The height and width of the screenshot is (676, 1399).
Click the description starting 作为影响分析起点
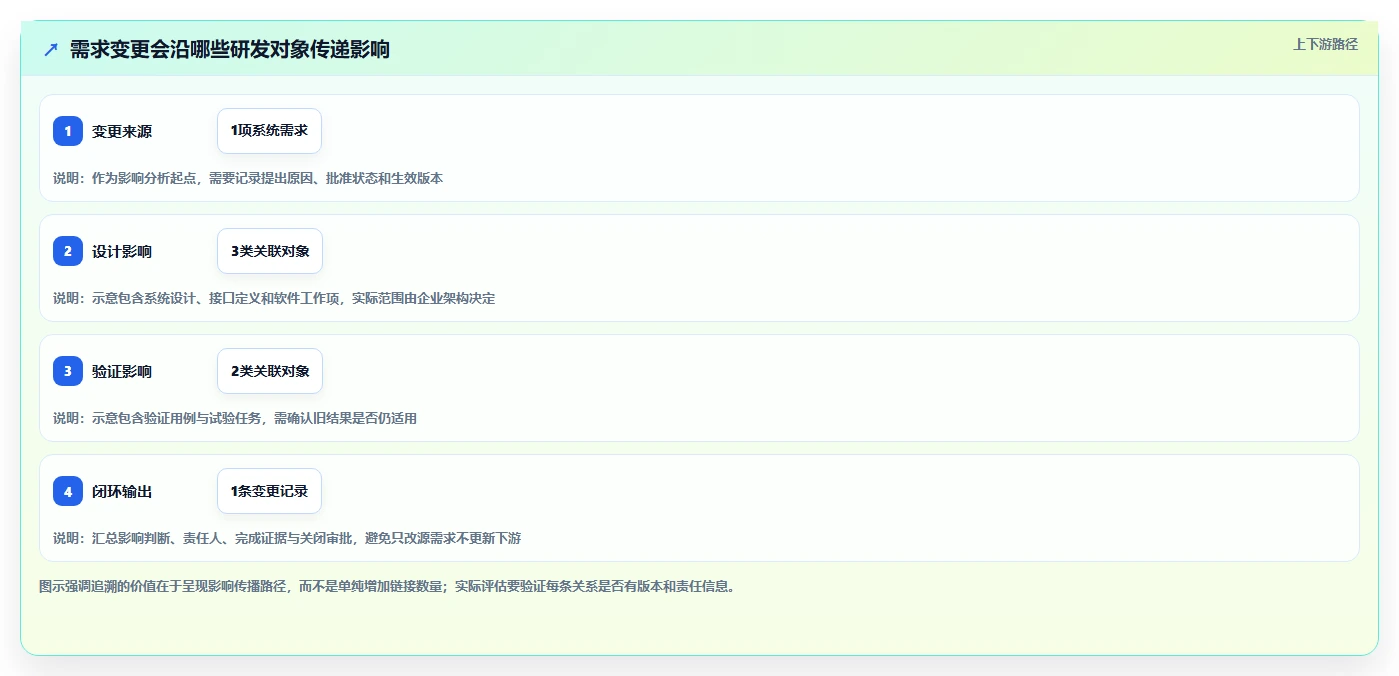[248, 178]
